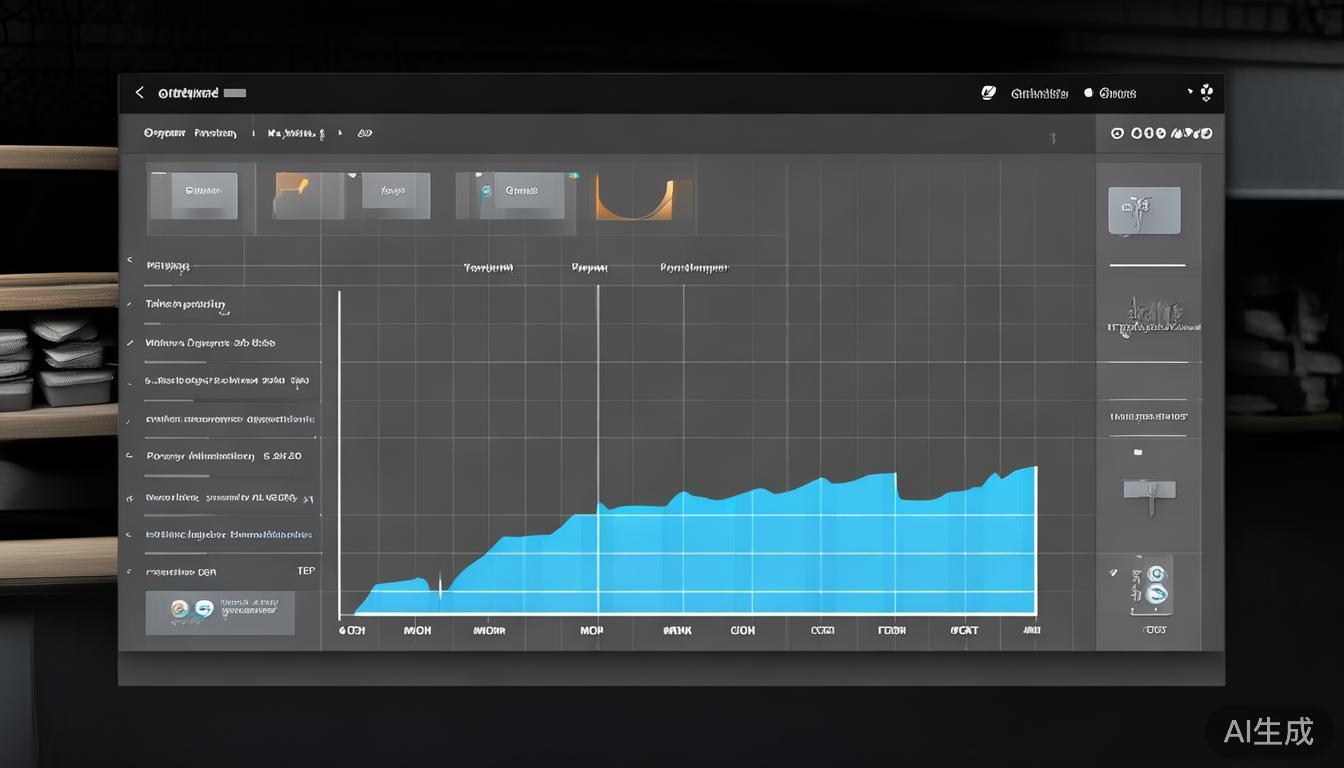The width and height of the screenshot is (1344, 768).
Task: Expand the left list row ending in TEP
Action: [x=129, y=572]
